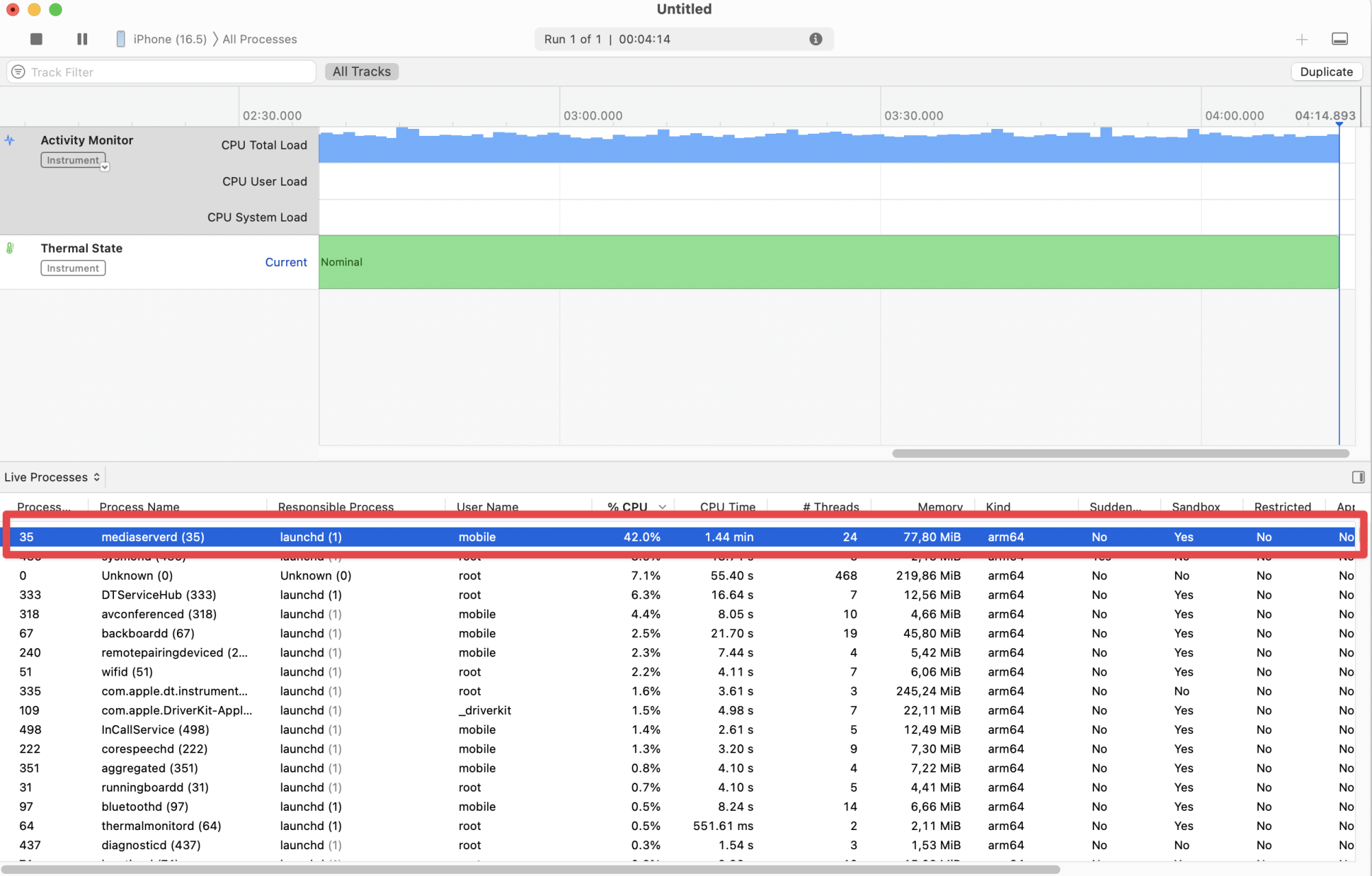Sort the table by the Process Name column
The image size is (1372, 876).
click(x=139, y=507)
